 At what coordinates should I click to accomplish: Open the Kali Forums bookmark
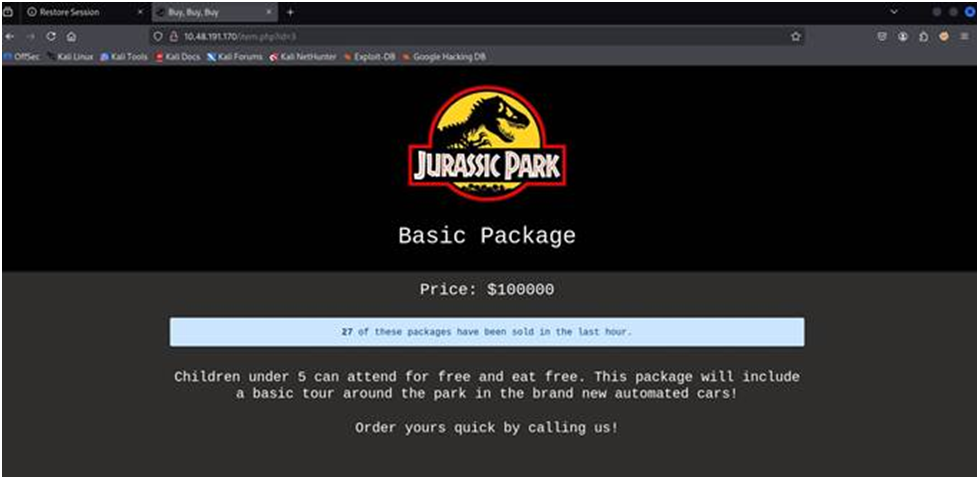click(235, 57)
